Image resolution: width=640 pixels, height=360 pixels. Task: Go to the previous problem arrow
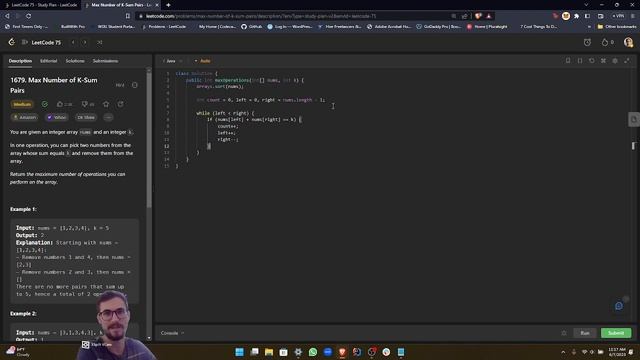click(x=73, y=42)
